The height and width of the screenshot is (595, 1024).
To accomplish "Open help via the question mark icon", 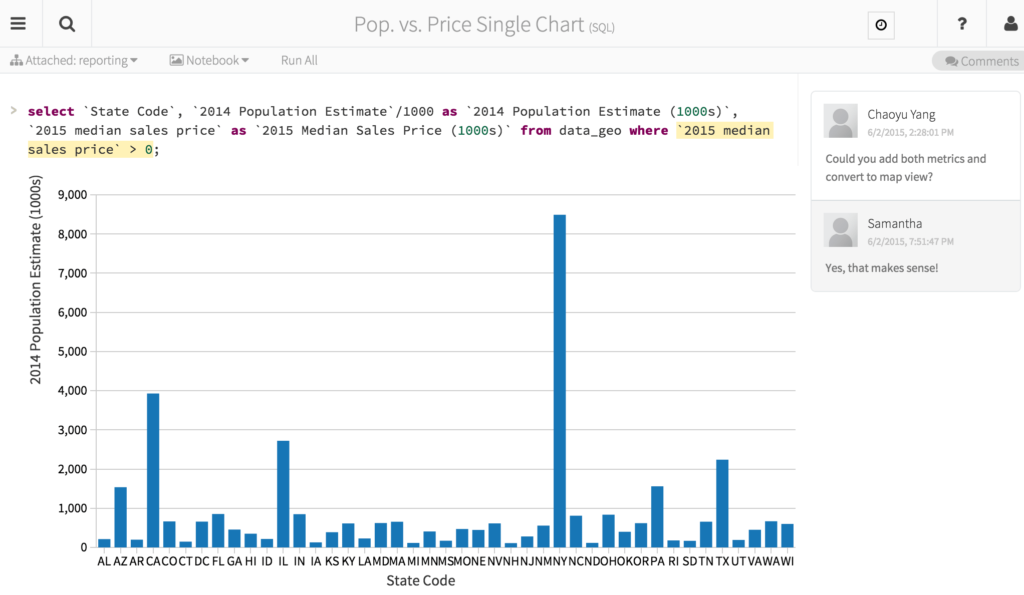I will (962, 24).
